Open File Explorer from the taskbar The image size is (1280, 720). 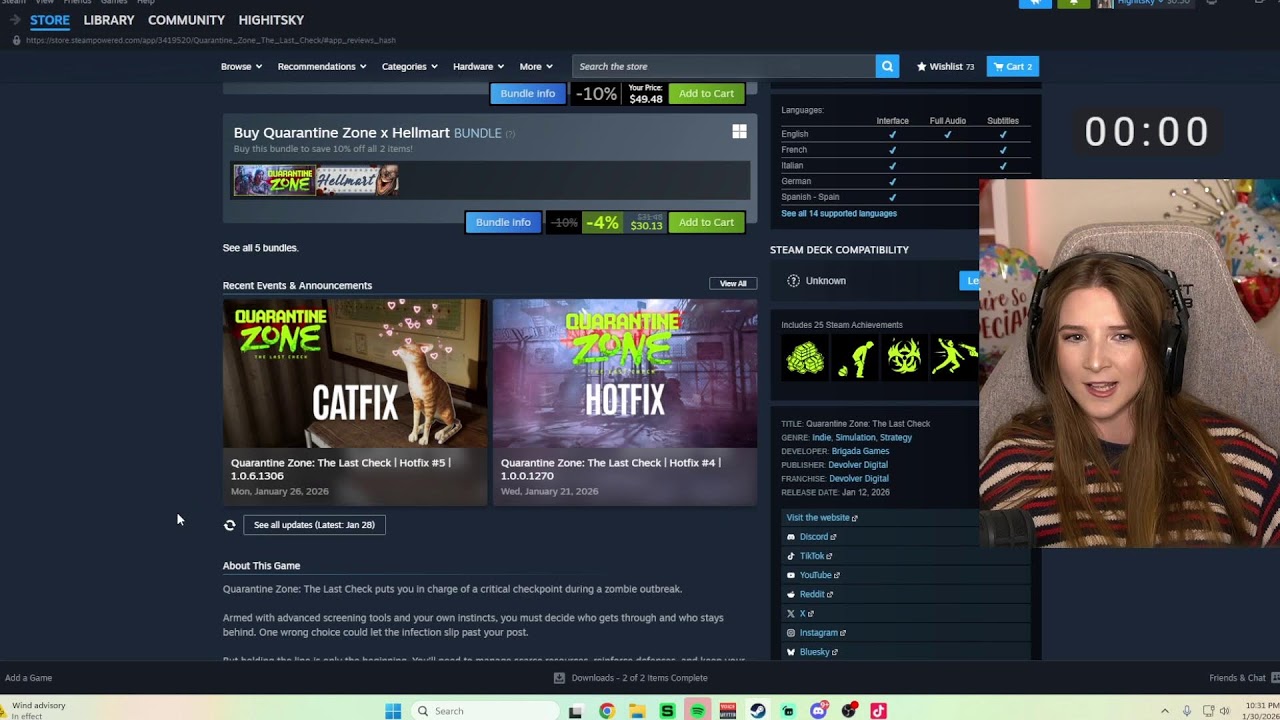637,711
